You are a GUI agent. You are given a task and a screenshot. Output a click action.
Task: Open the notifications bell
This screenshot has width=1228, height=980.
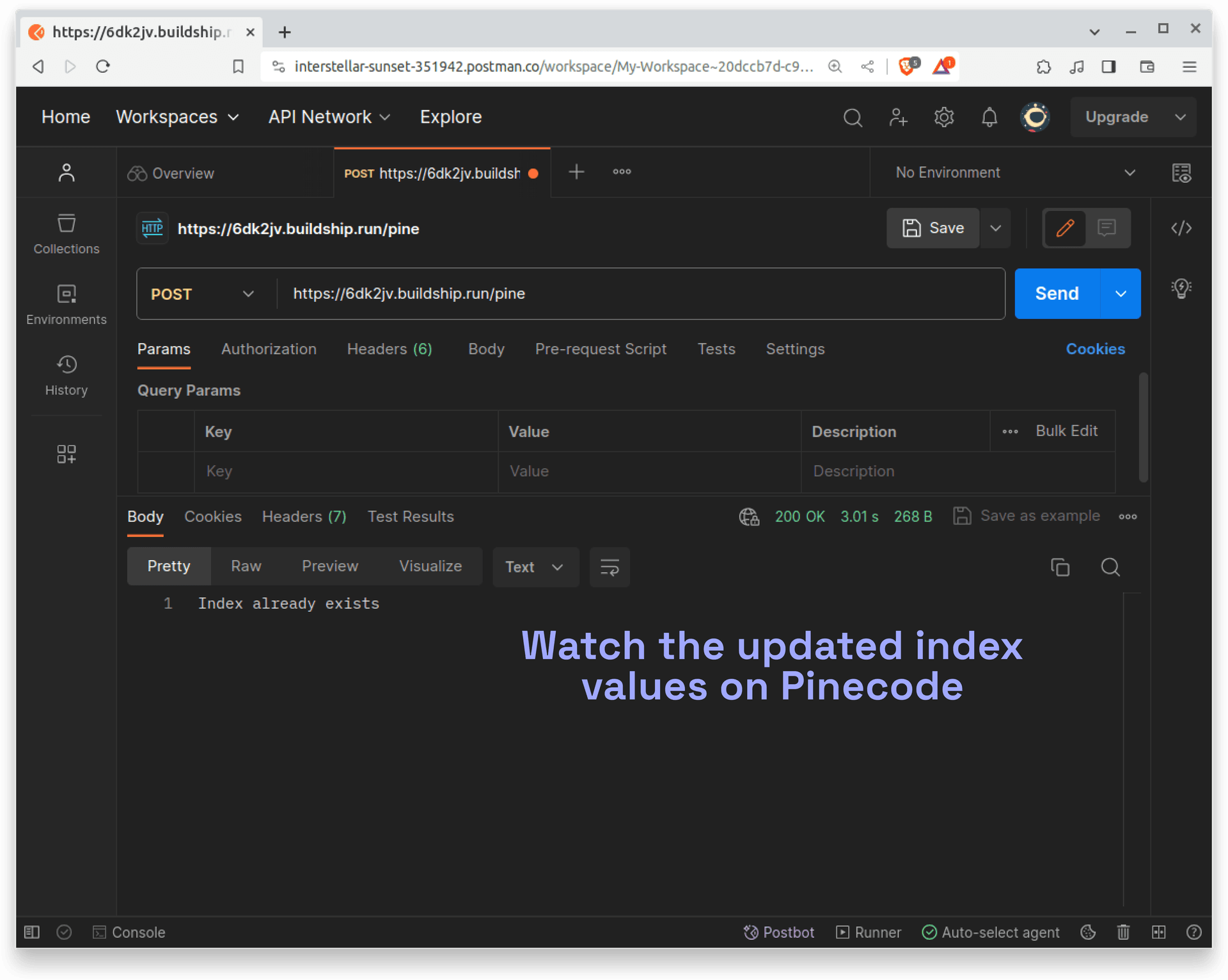pos(989,117)
